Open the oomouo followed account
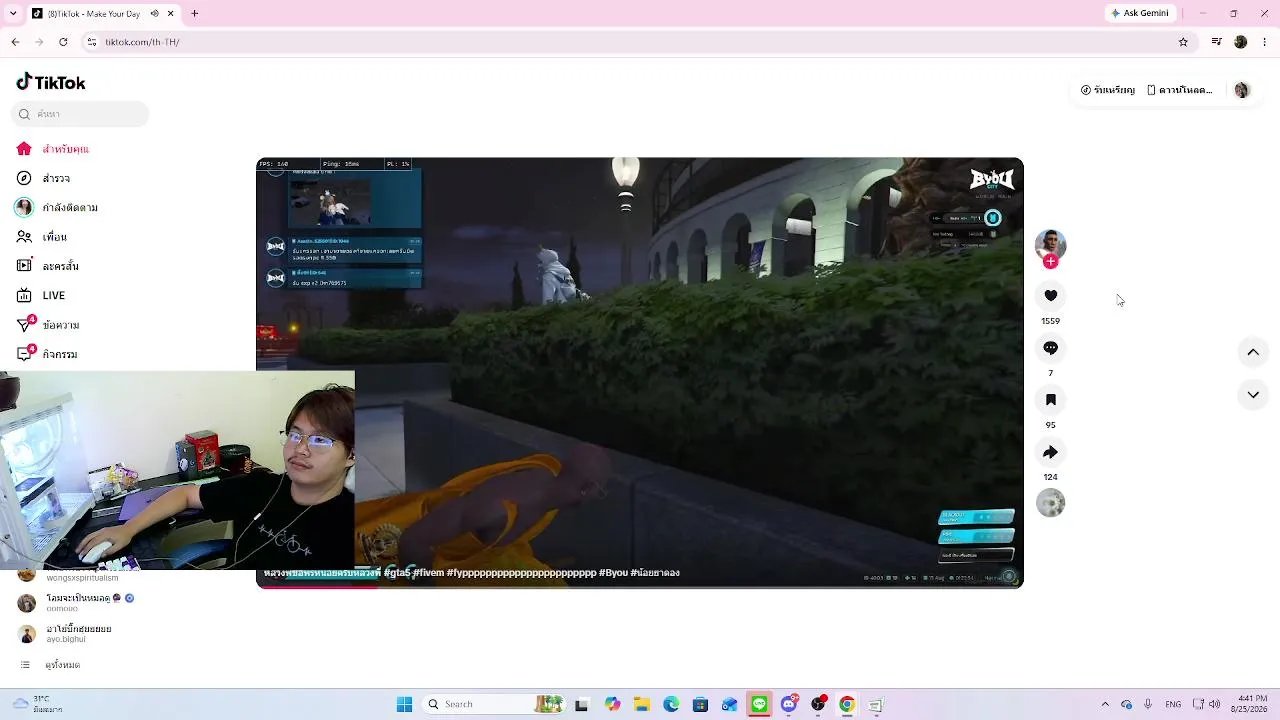1280x720 pixels. (x=78, y=603)
